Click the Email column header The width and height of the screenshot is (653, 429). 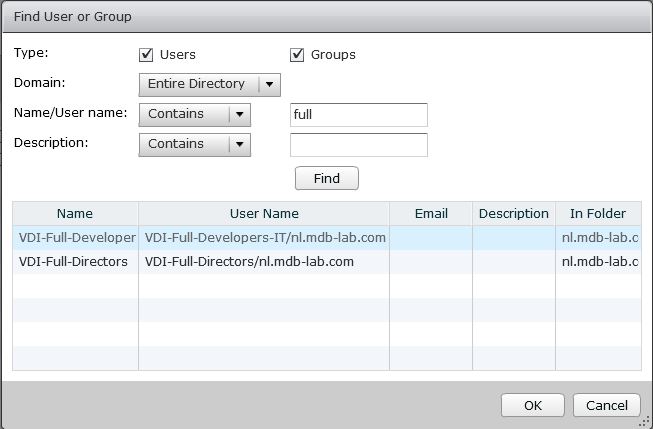pyautogui.click(x=431, y=213)
